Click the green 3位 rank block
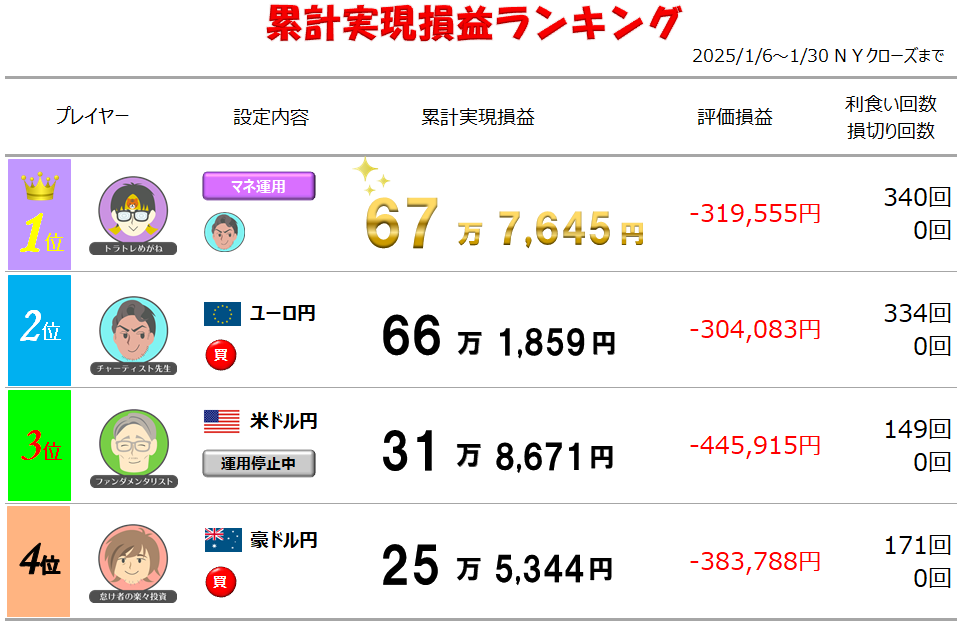This screenshot has width=961, height=626. point(40,446)
